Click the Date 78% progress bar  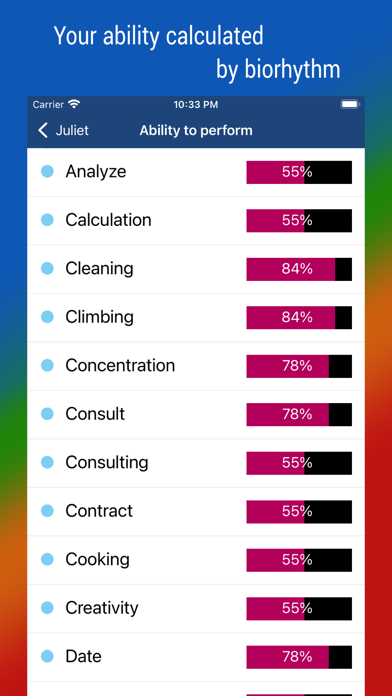tap(299, 657)
